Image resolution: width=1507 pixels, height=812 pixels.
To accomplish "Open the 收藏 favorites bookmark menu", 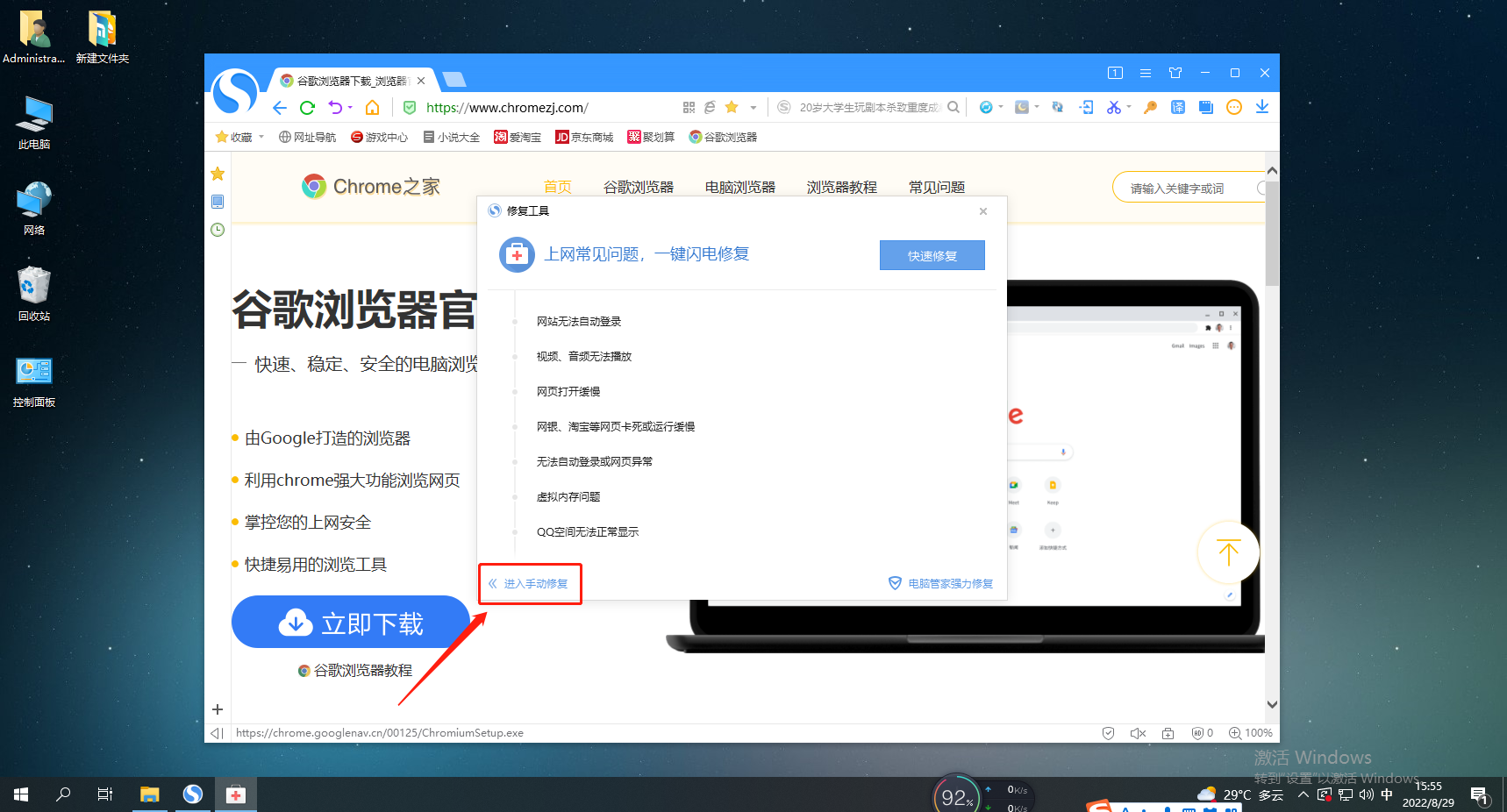I will tap(239, 137).
